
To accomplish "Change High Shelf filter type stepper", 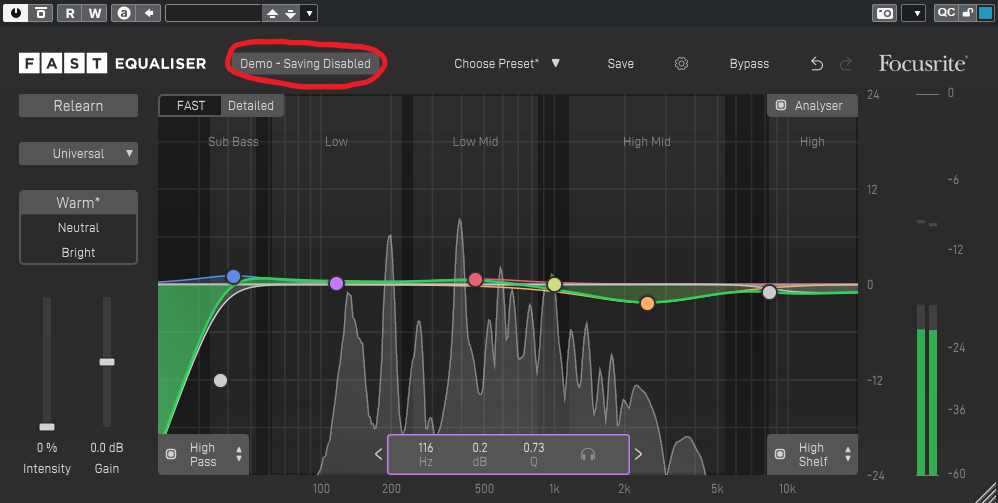I will (x=848, y=454).
